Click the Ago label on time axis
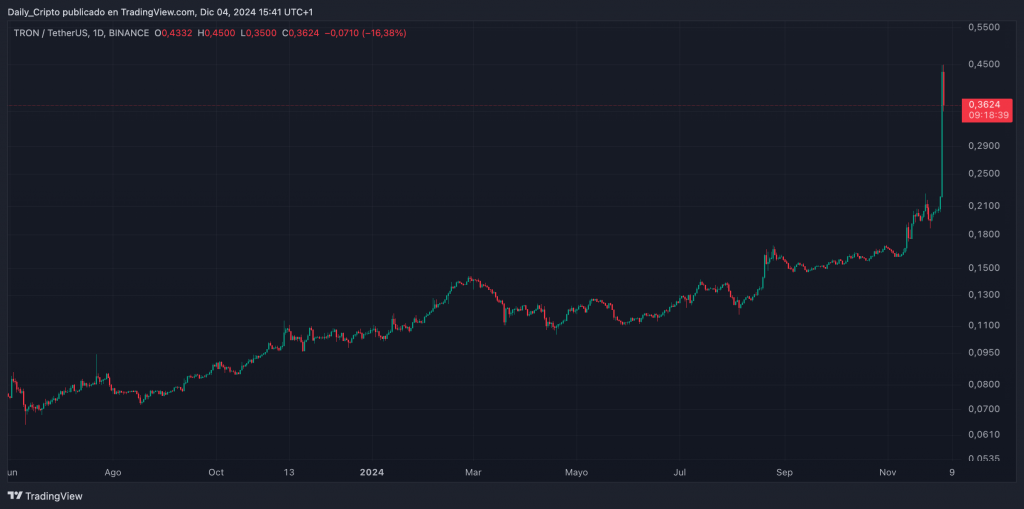Viewport: 1024px width, 509px height. click(113, 472)
